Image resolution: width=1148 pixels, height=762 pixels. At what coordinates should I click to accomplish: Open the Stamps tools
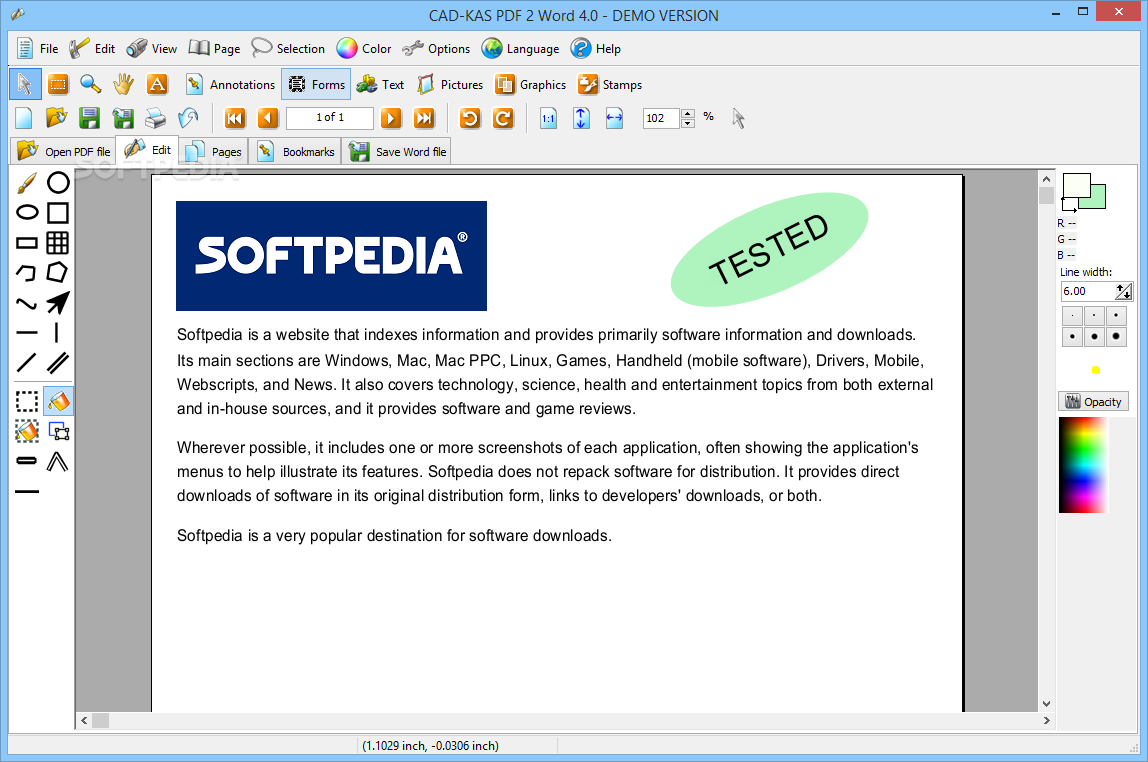click(610, 84)
